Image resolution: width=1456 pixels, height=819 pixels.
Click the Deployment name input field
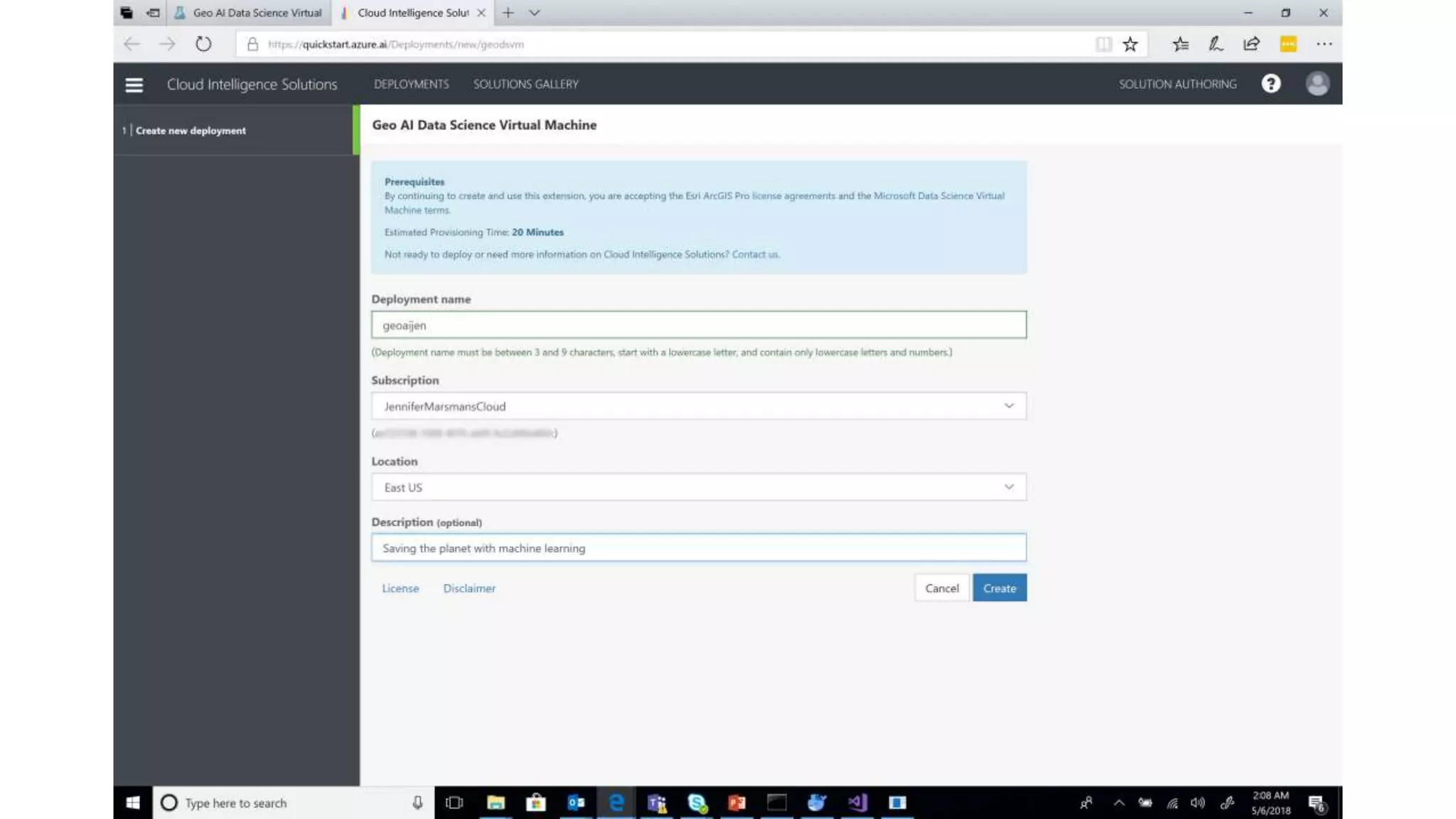pyautogui.click(x=698, y=325)
